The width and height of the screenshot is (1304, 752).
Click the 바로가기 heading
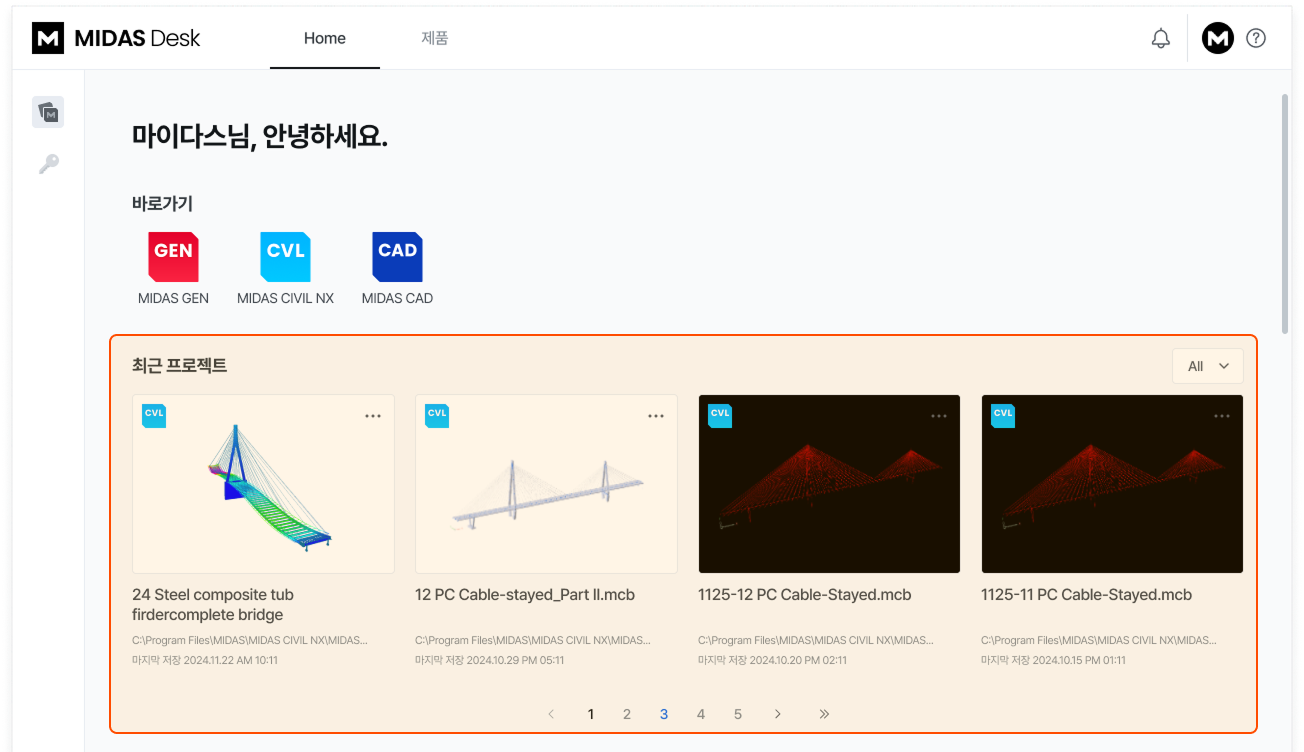(x=163, y=203)
